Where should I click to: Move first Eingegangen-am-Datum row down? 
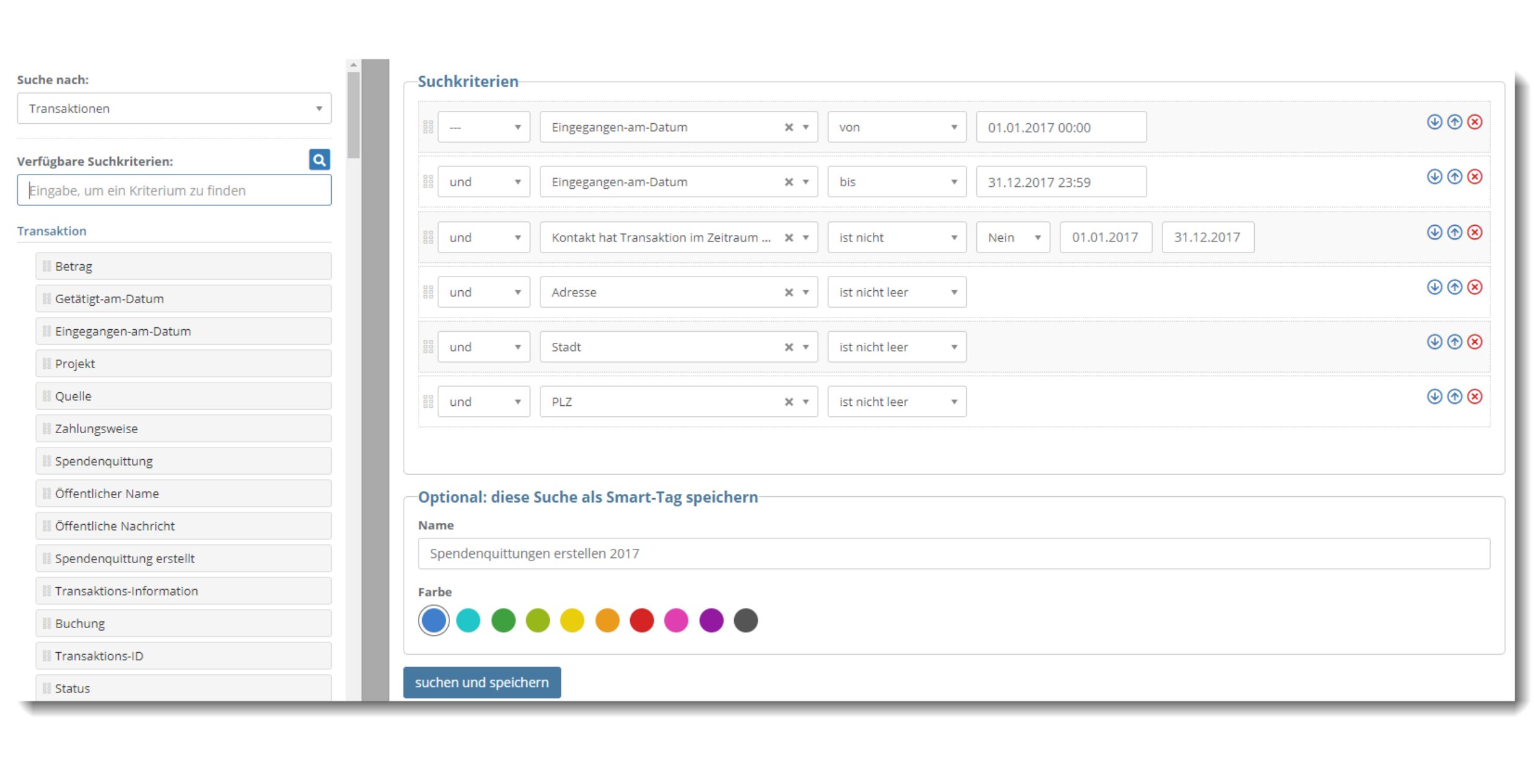point(1434,122)
